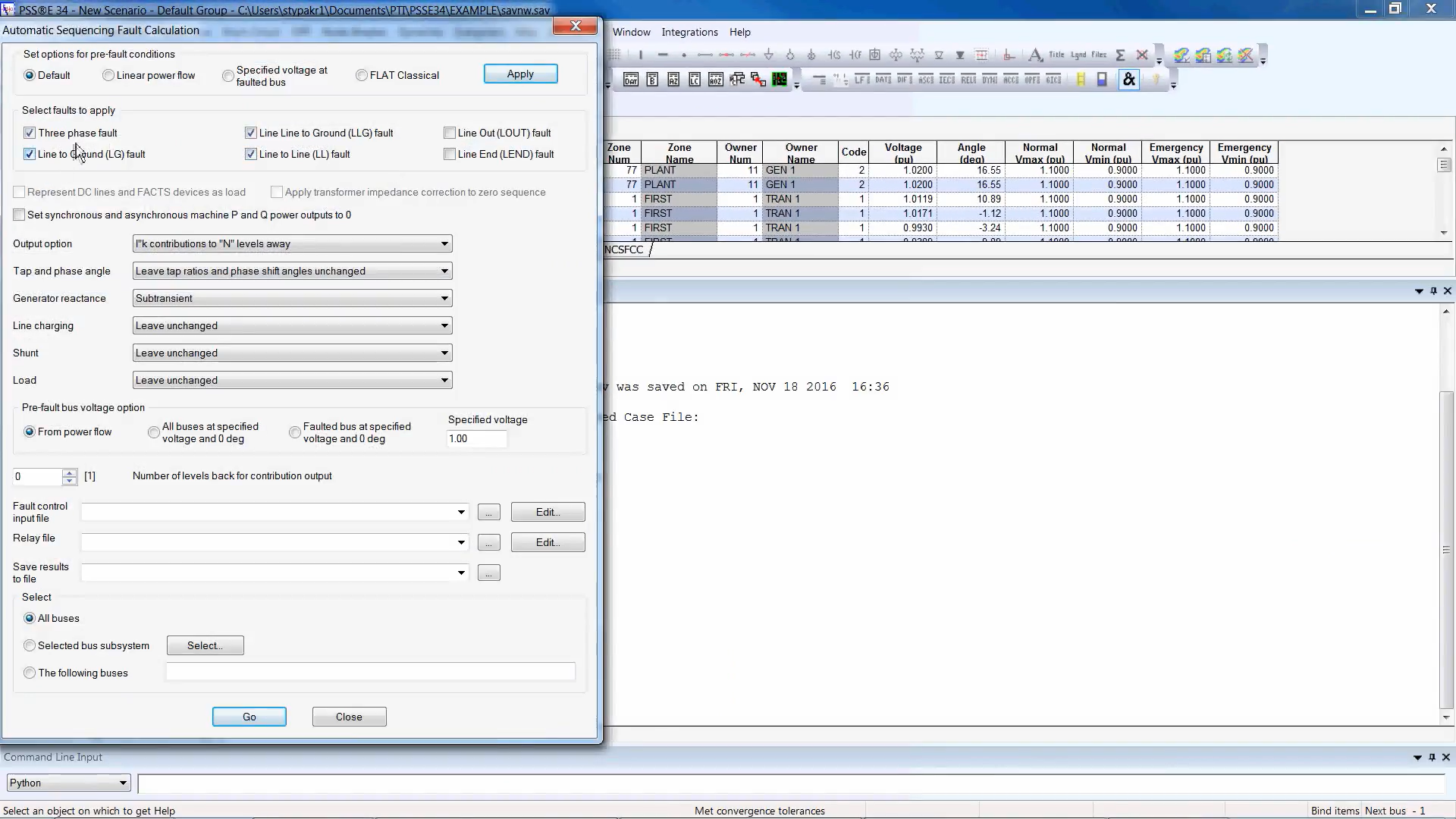Click the blue-filled level gauge icon
Screen dimensions: 1456x819
1102,80
